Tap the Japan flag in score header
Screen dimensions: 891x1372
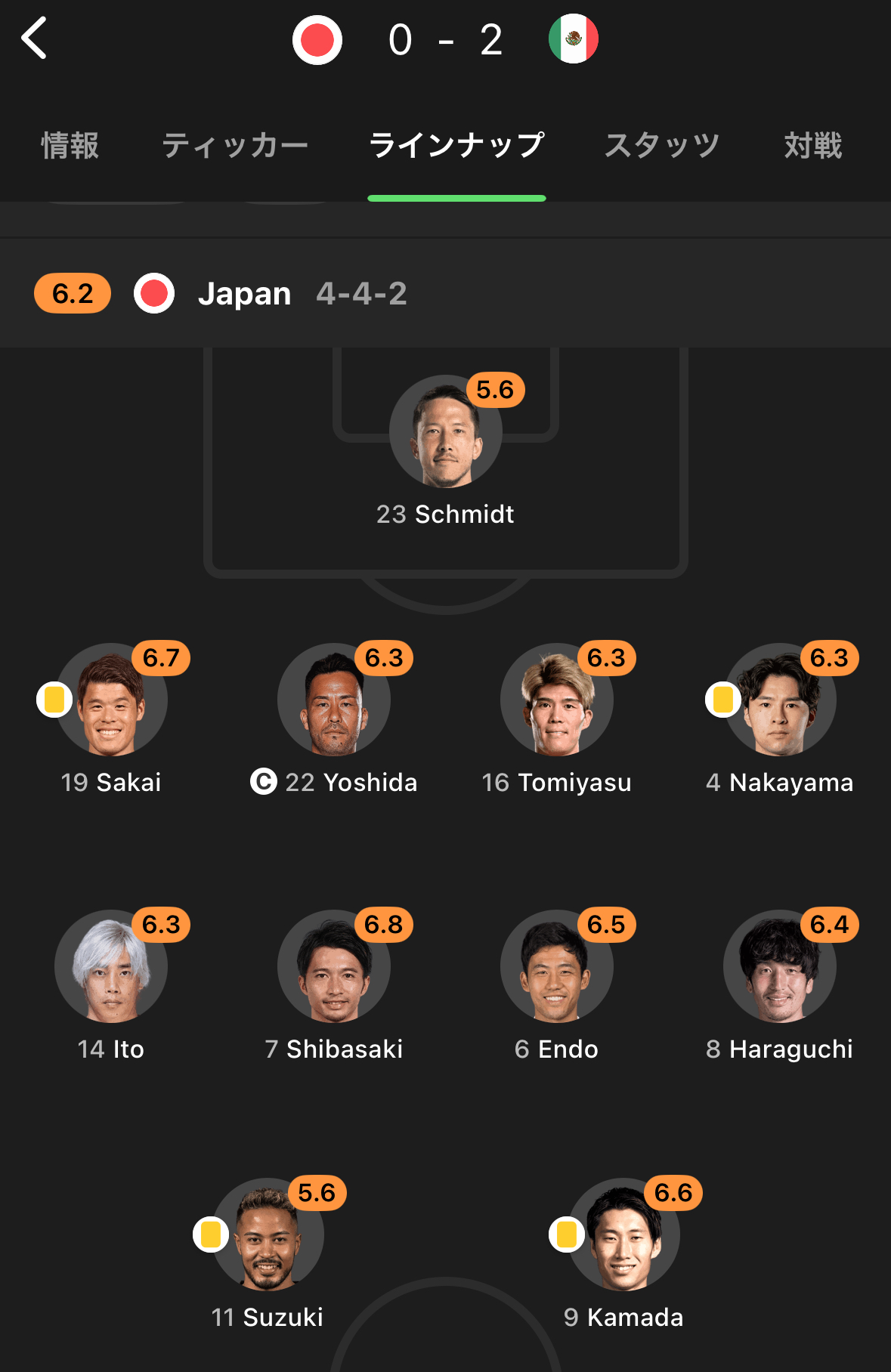click(x=317, y=40)
